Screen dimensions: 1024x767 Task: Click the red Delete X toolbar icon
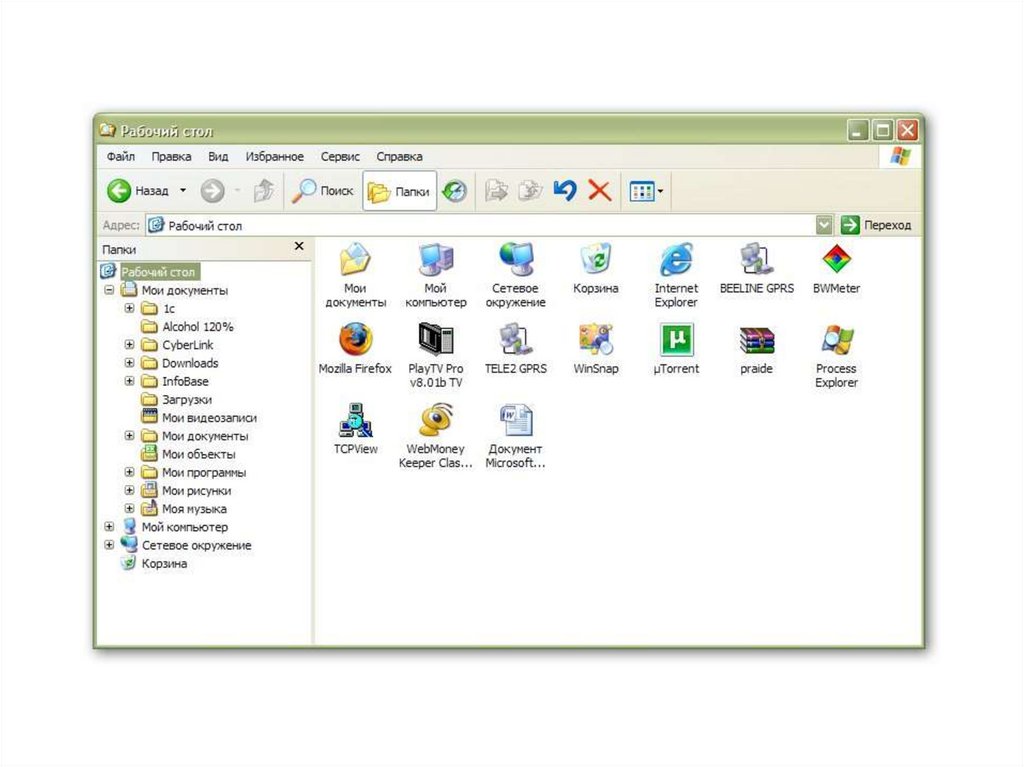pos(600,191)
